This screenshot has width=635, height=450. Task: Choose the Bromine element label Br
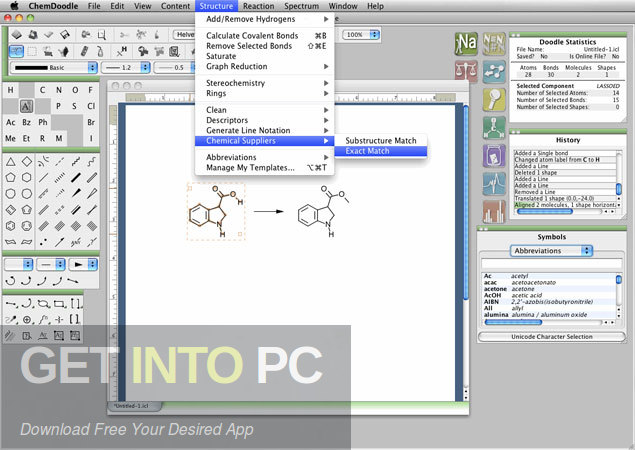[x=91, y=122]
